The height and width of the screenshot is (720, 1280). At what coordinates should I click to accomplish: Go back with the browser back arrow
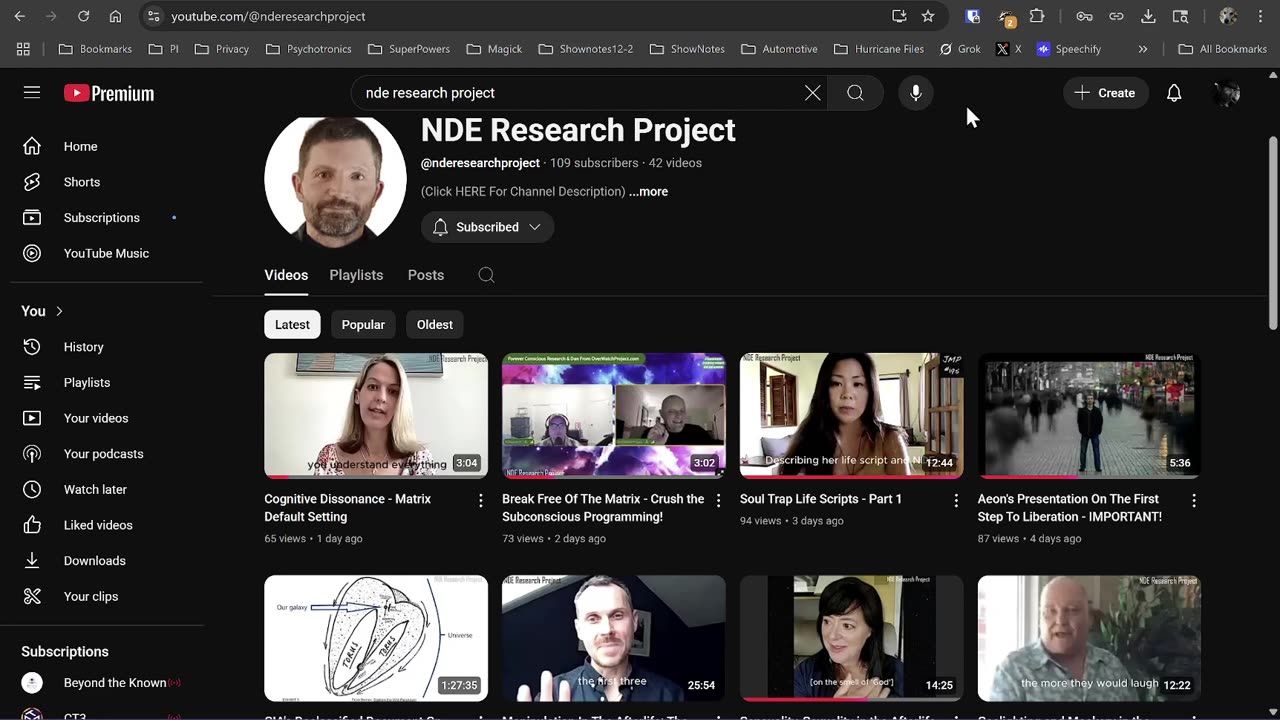(20, 16)
